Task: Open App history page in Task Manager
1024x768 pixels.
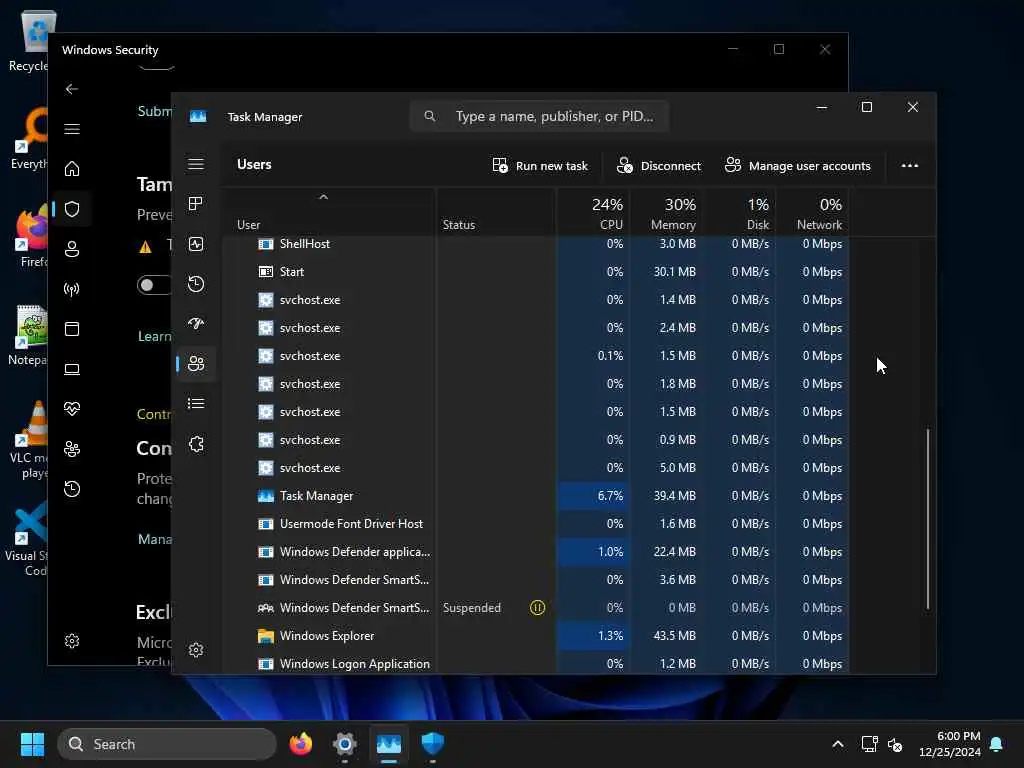Action: pos(196,284)
